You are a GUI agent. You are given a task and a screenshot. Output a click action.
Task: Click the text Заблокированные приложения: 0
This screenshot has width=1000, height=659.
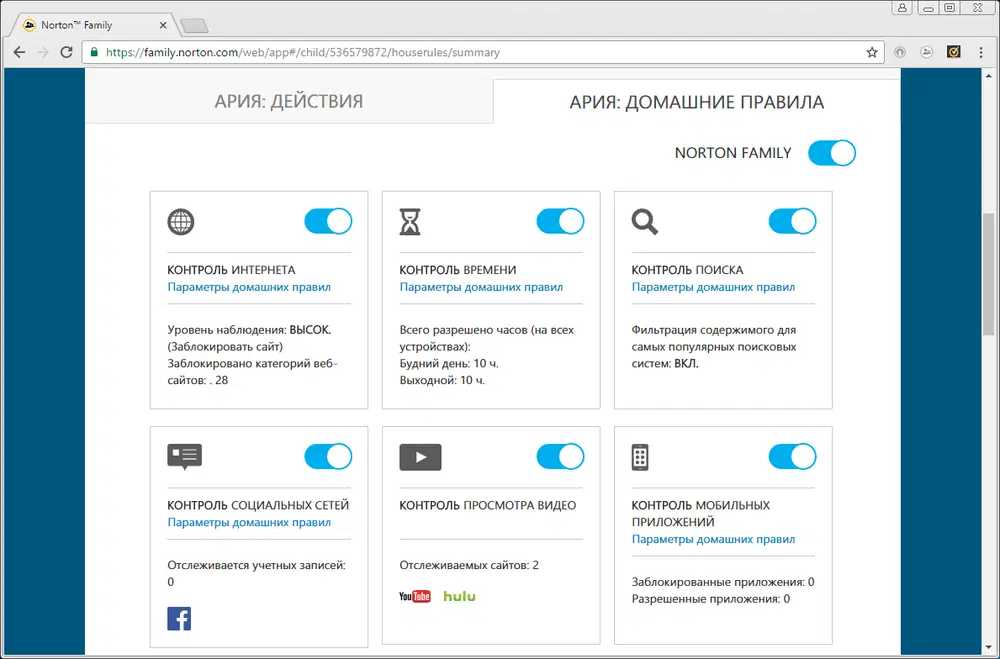[723, 582]
